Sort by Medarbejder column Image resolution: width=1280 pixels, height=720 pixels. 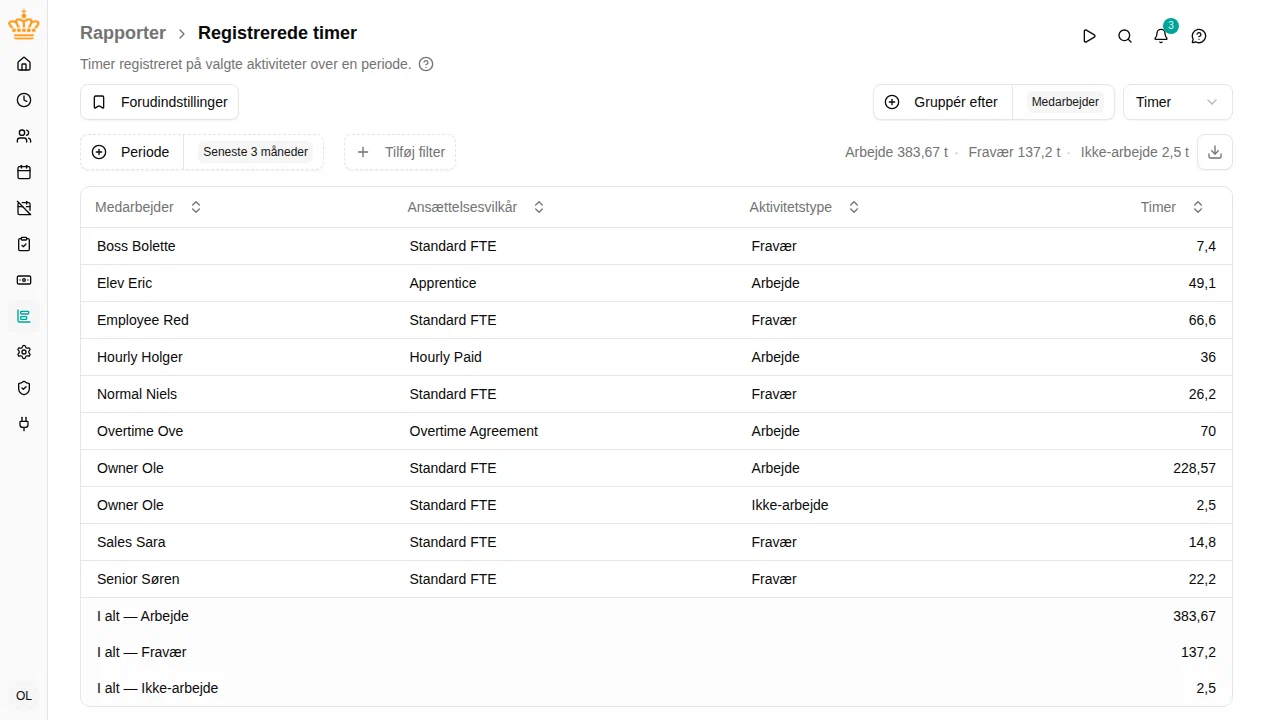pos(148,207)
